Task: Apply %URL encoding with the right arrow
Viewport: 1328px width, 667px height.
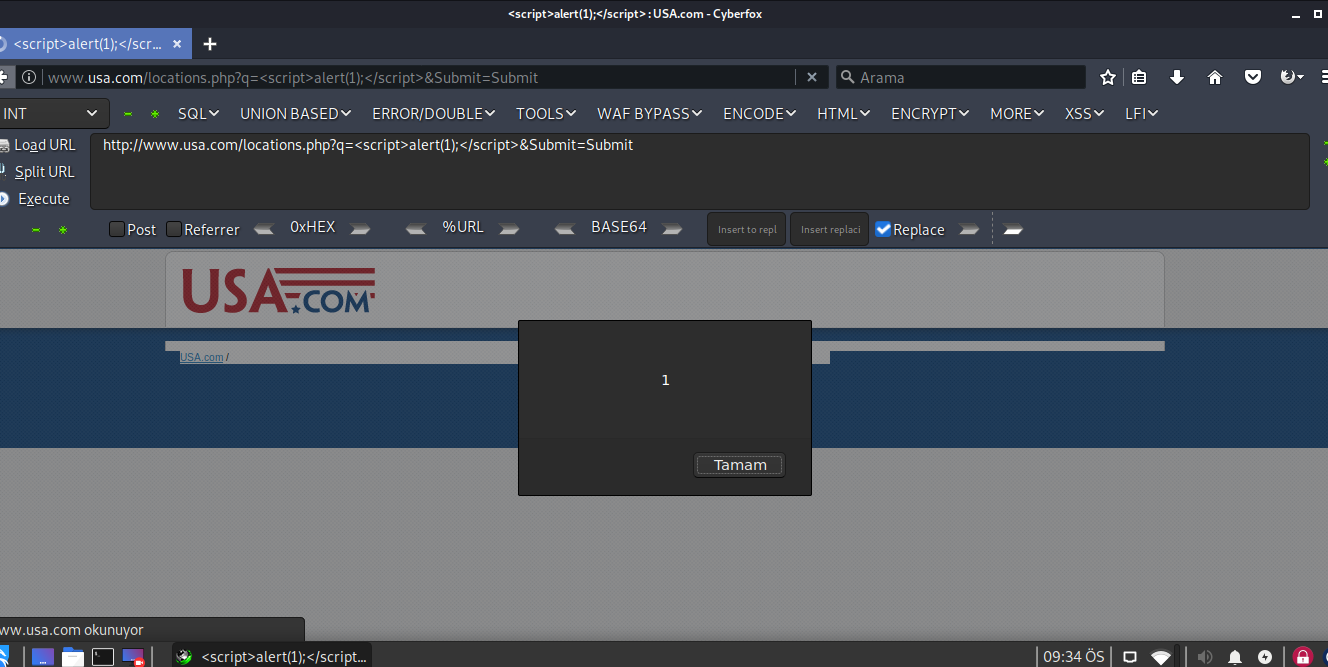Action: point(510,229)
